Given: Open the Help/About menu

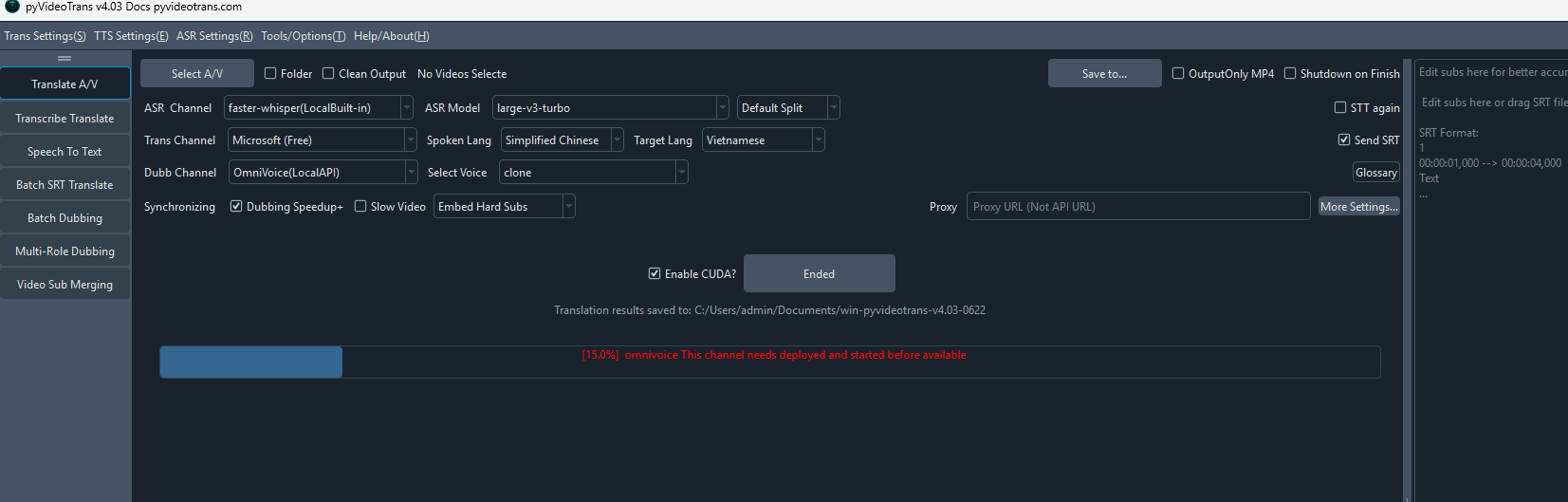Looking at the screenshot, I should tap(391, 36).
